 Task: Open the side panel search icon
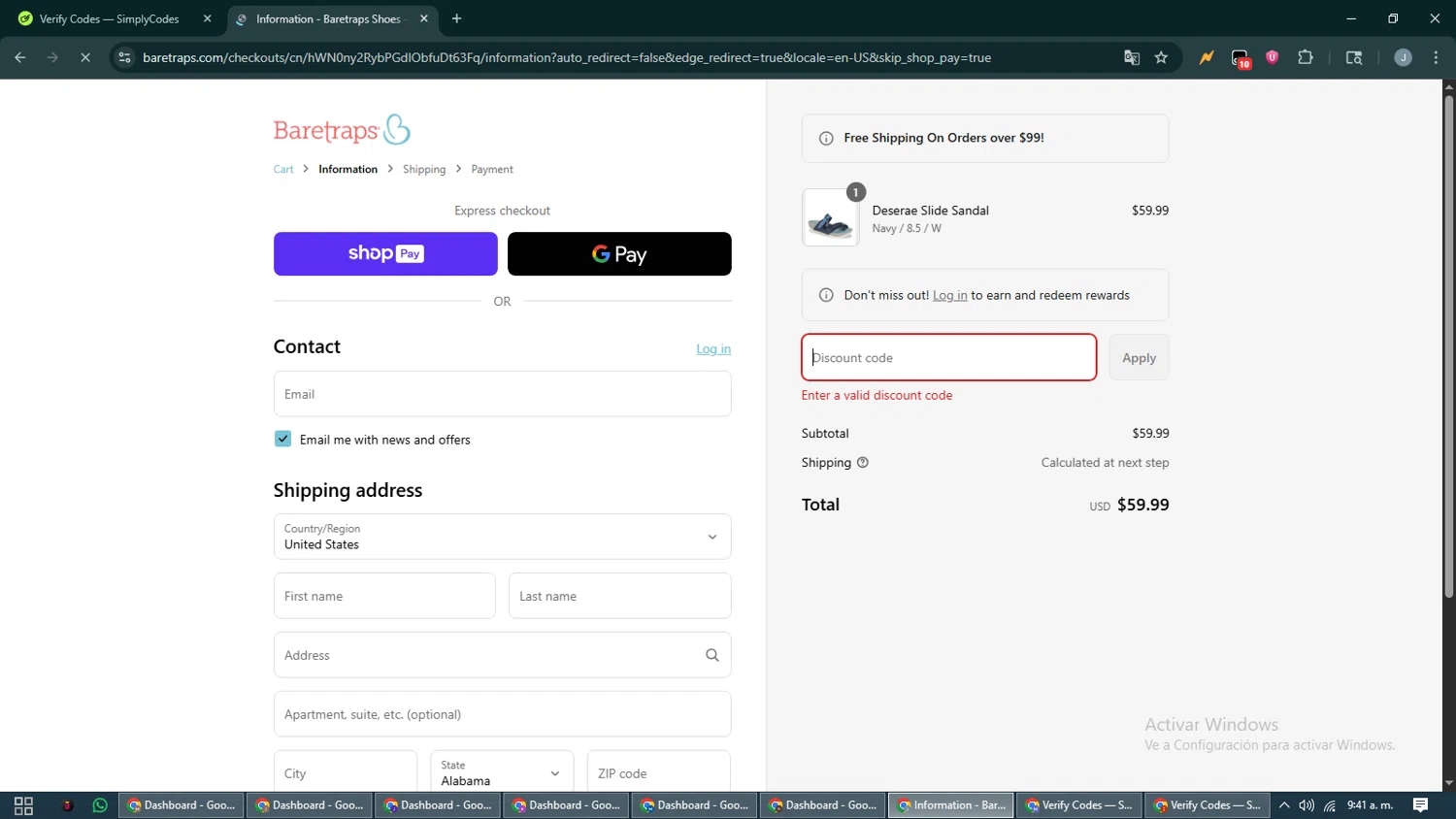1354,57
